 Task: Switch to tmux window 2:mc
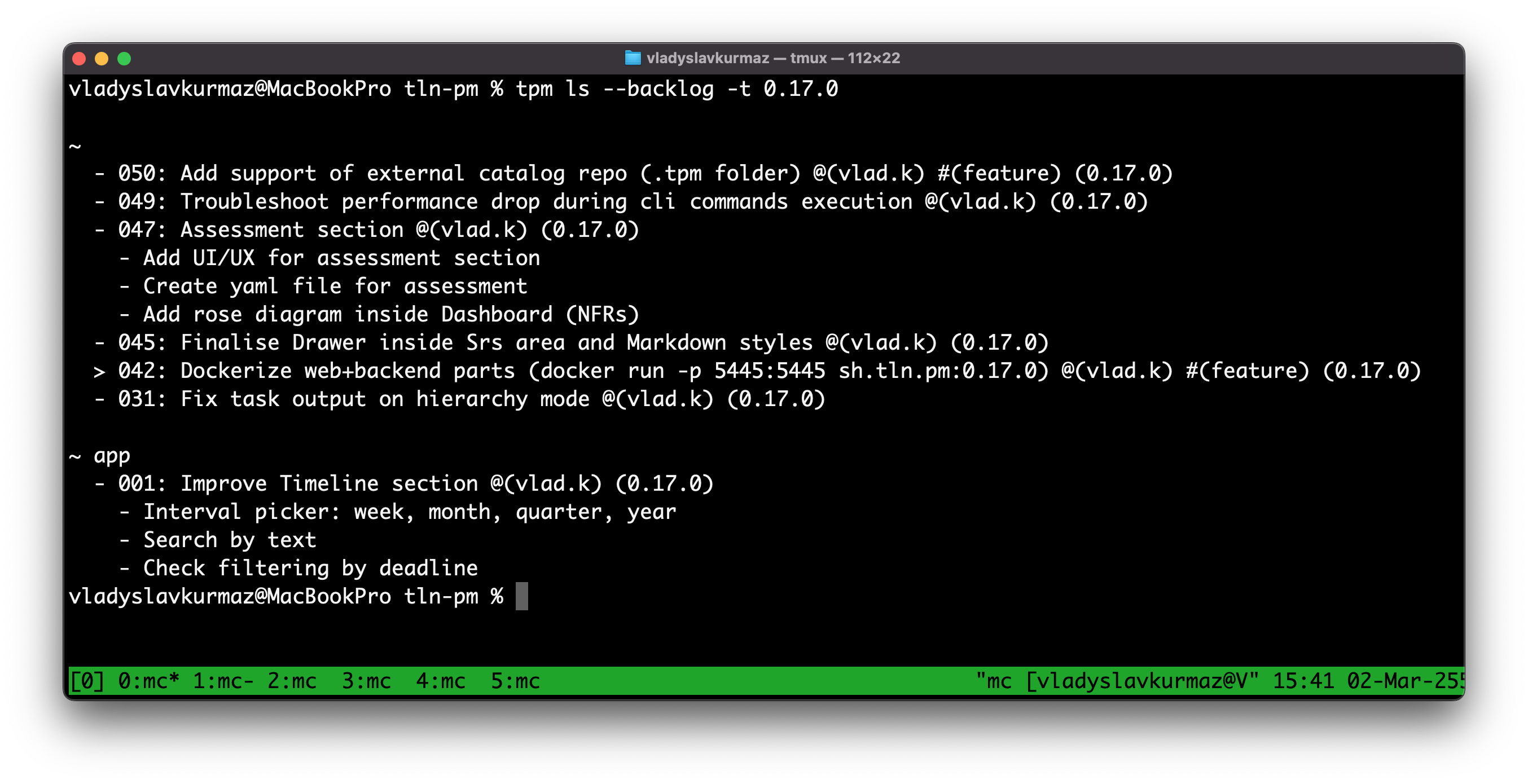291,681
